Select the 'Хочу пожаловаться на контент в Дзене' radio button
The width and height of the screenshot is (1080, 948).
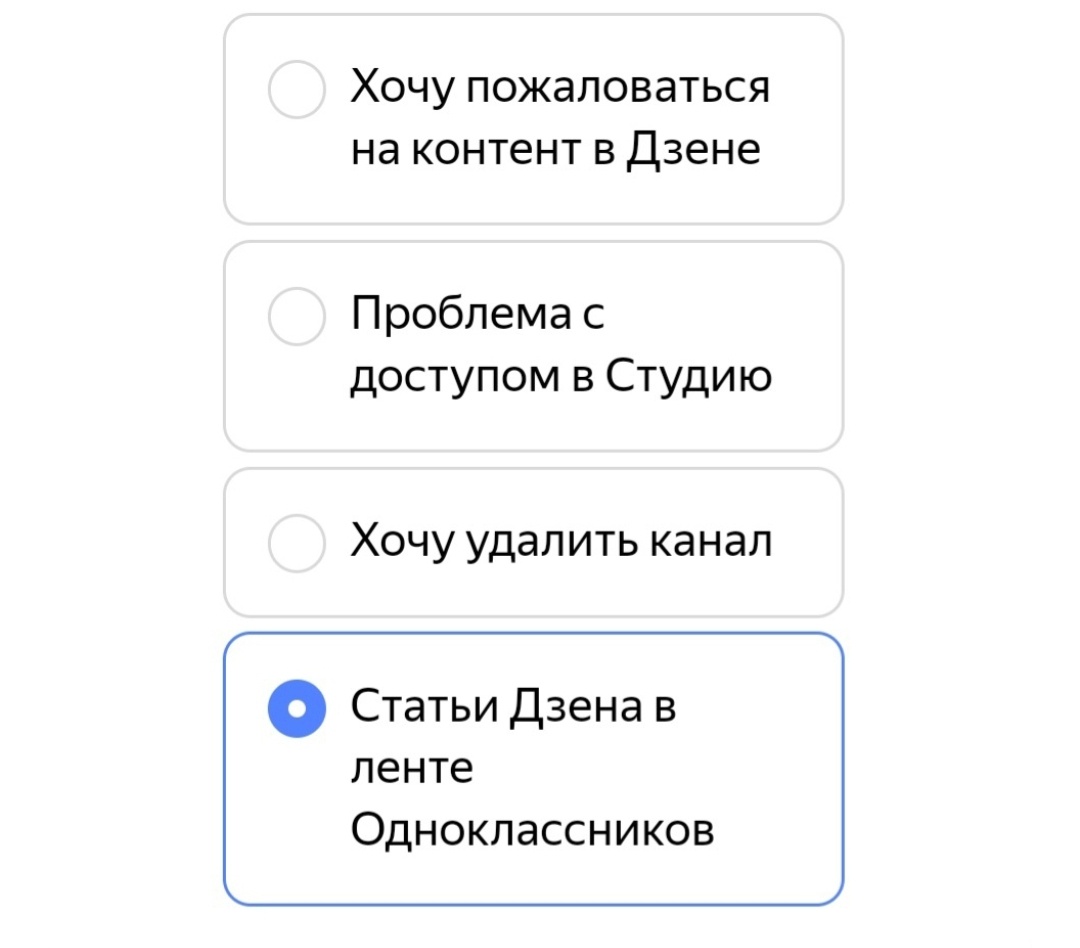click(x=296, y=91)
